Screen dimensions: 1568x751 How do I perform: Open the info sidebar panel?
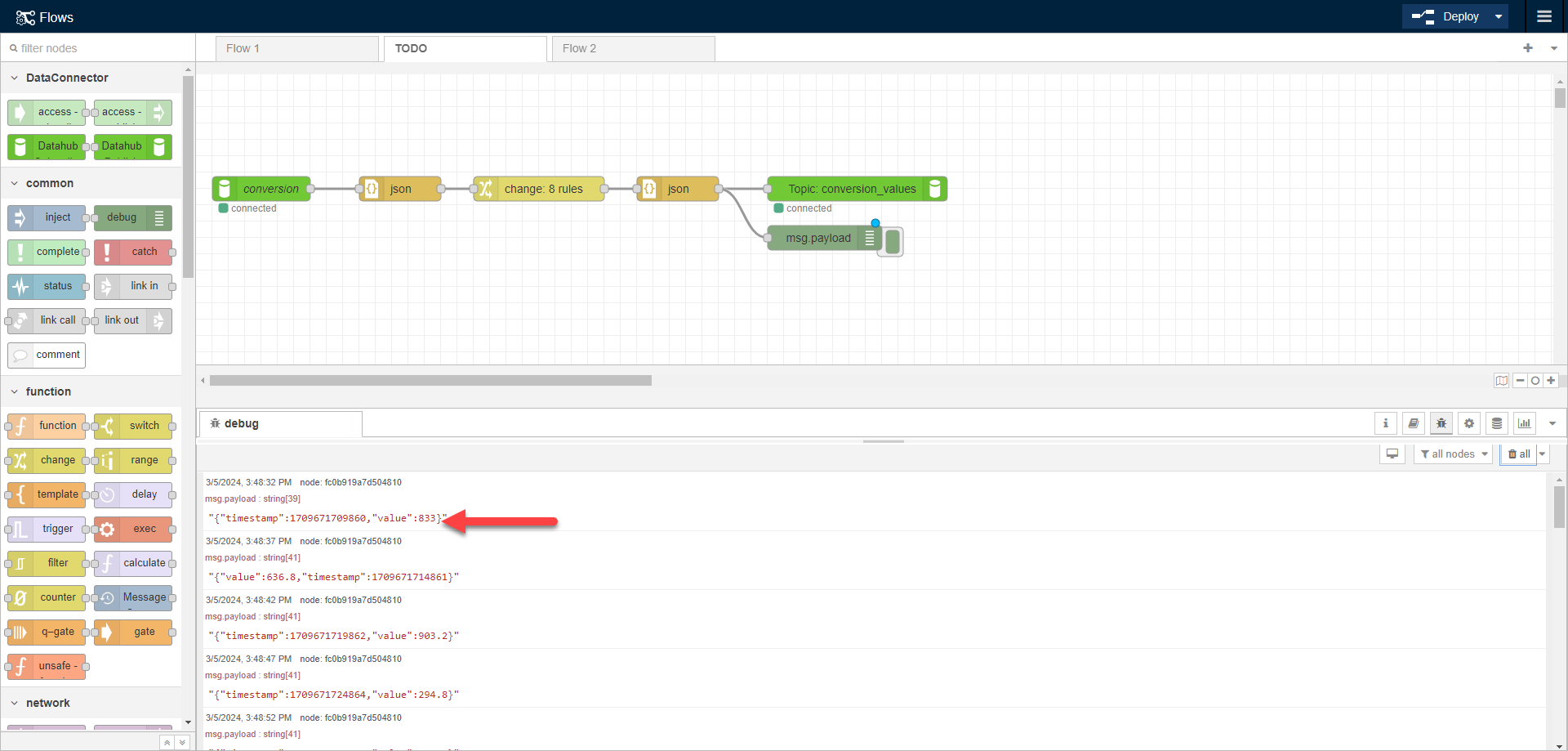[1386, 423]
